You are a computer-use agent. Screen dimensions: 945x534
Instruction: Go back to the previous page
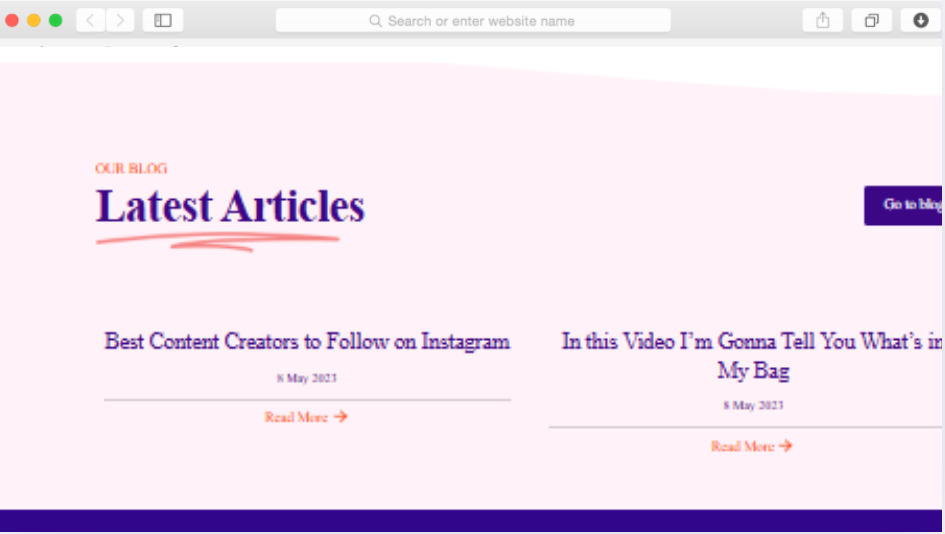90,20
